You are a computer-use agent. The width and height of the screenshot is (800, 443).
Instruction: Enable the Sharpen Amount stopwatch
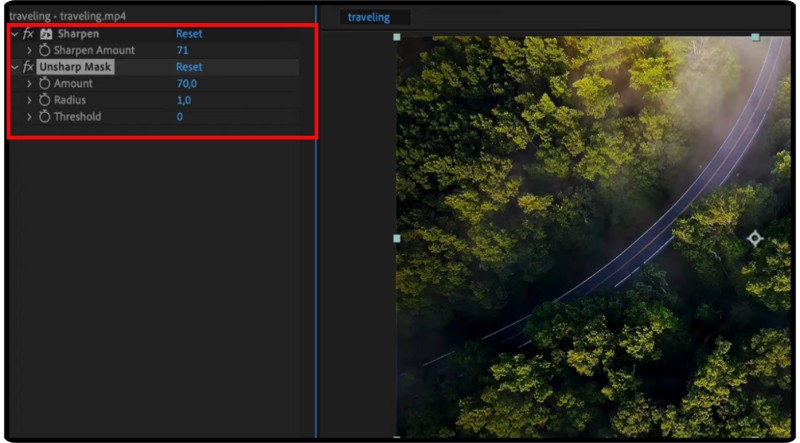pos(44,50)
